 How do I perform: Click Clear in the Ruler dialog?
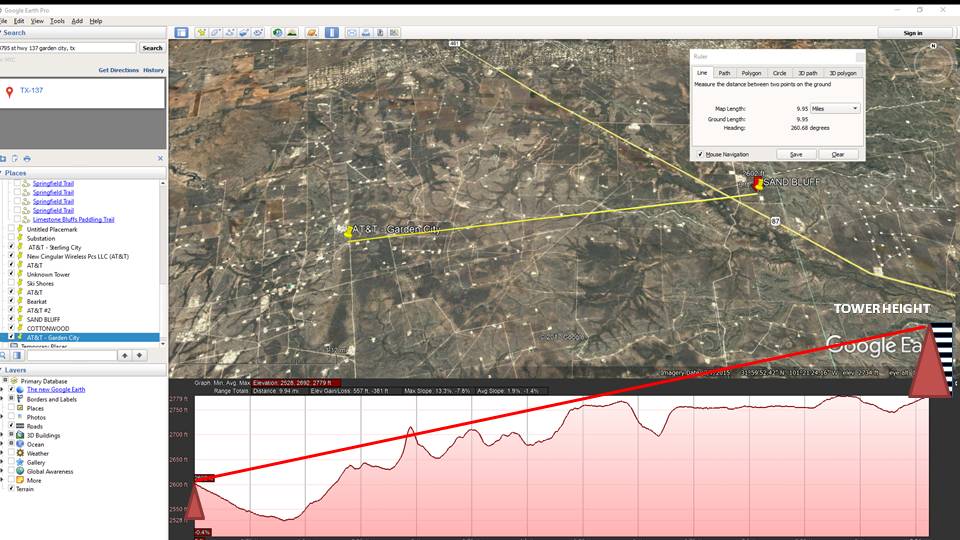[838, 154]
